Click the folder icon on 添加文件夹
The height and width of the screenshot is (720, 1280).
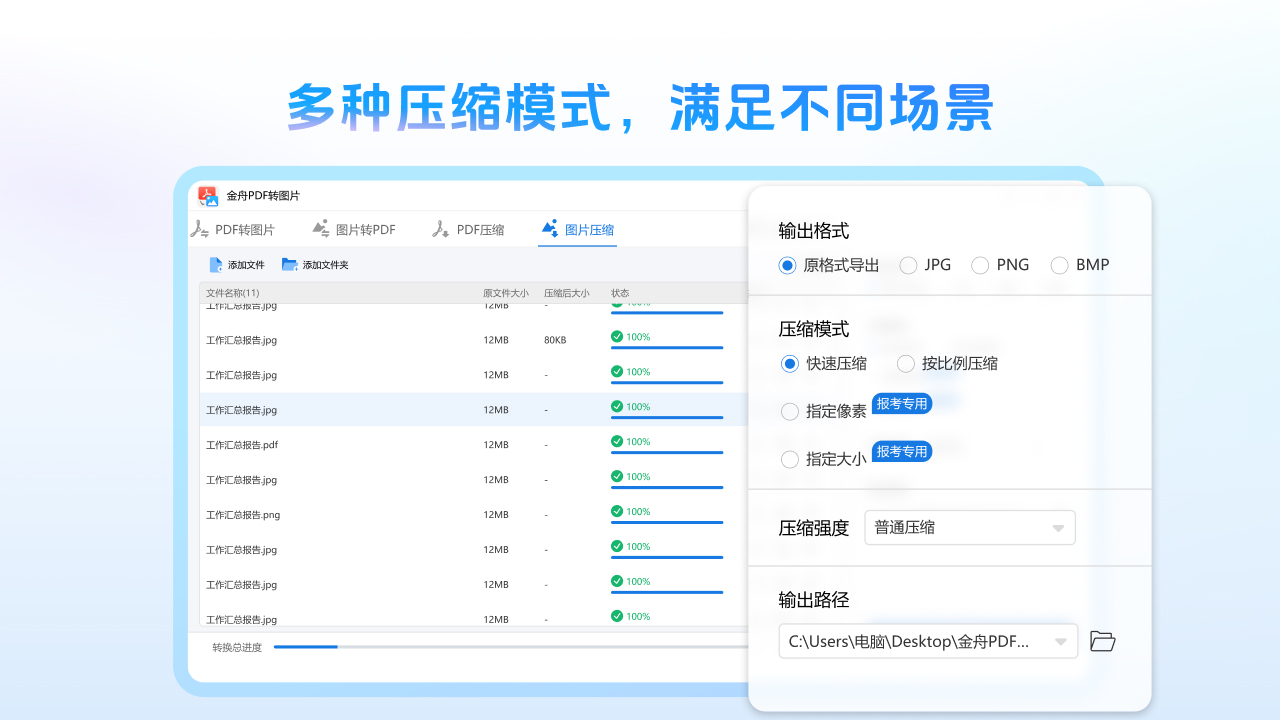click(x=289, y=264)
